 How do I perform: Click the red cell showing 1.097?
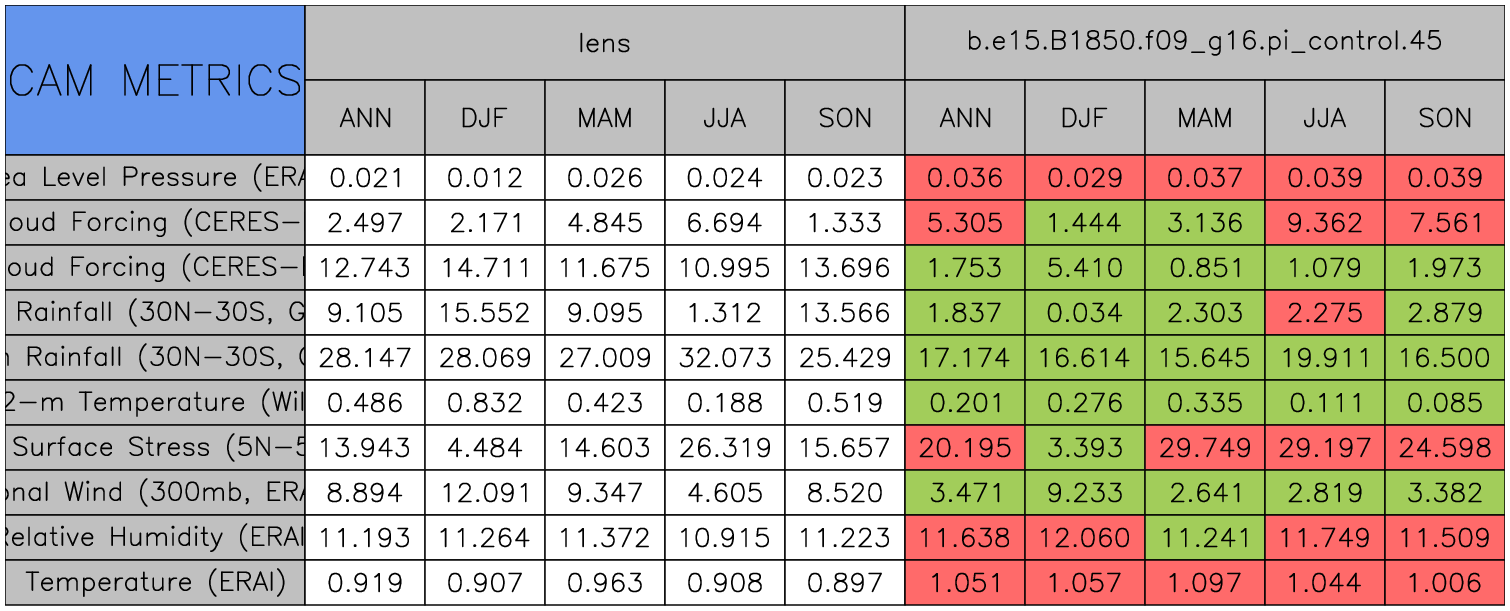coord(1204,582)
